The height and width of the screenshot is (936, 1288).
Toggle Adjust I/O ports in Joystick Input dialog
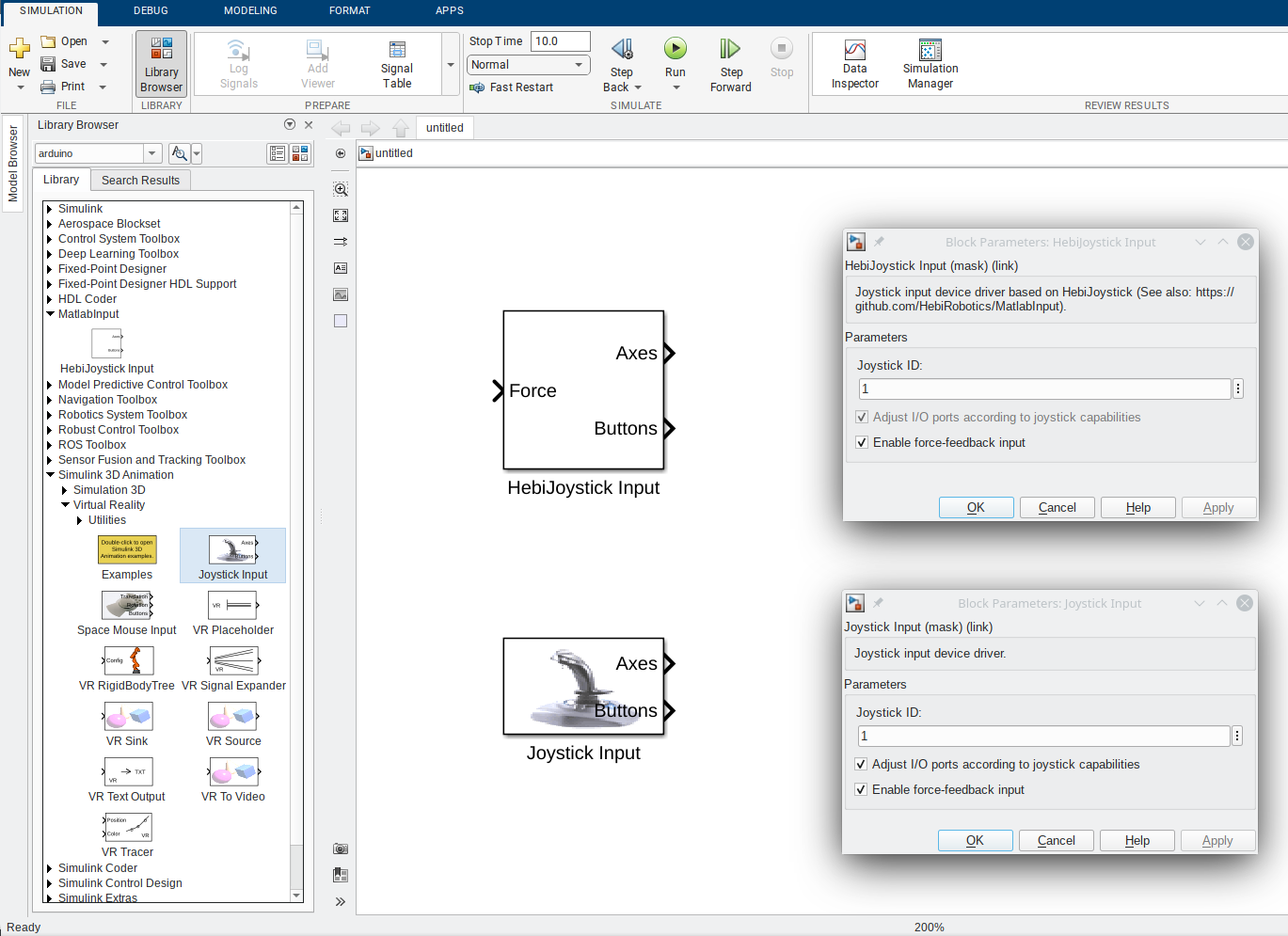(x=861, y=764)
